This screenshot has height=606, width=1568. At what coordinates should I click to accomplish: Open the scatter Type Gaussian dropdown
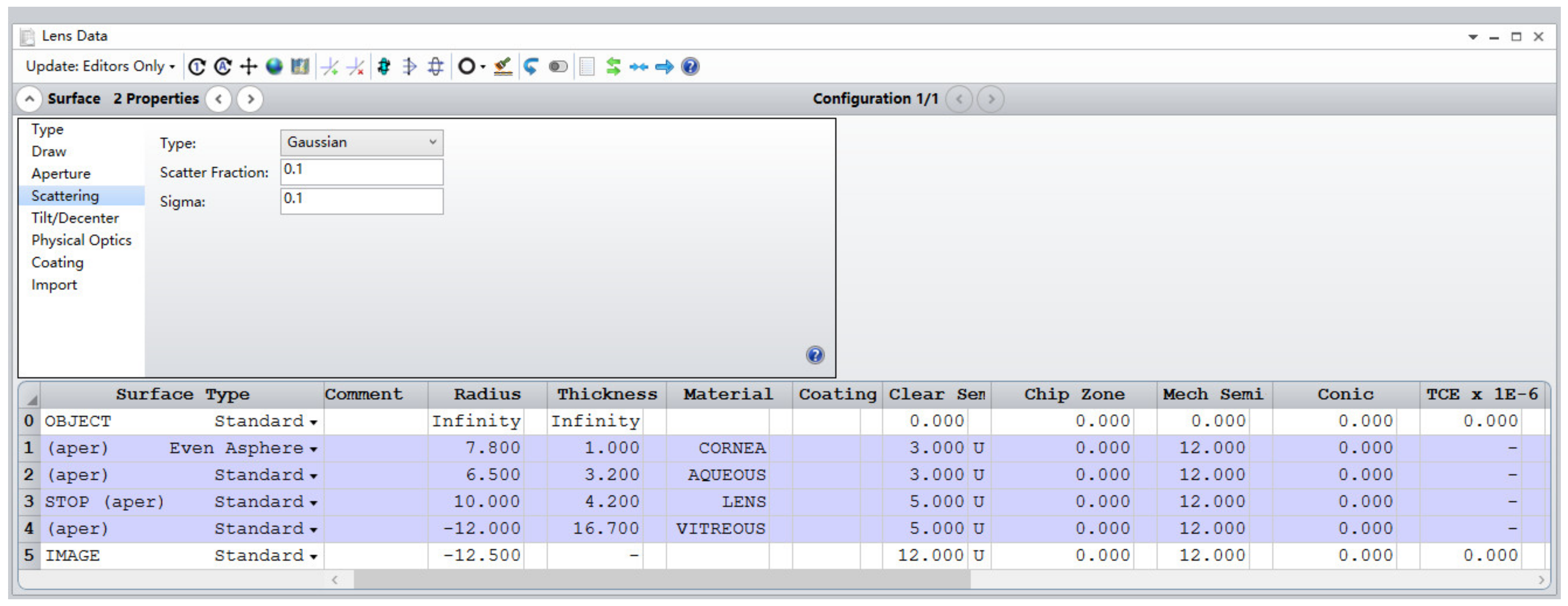click(x=362, y=142)
